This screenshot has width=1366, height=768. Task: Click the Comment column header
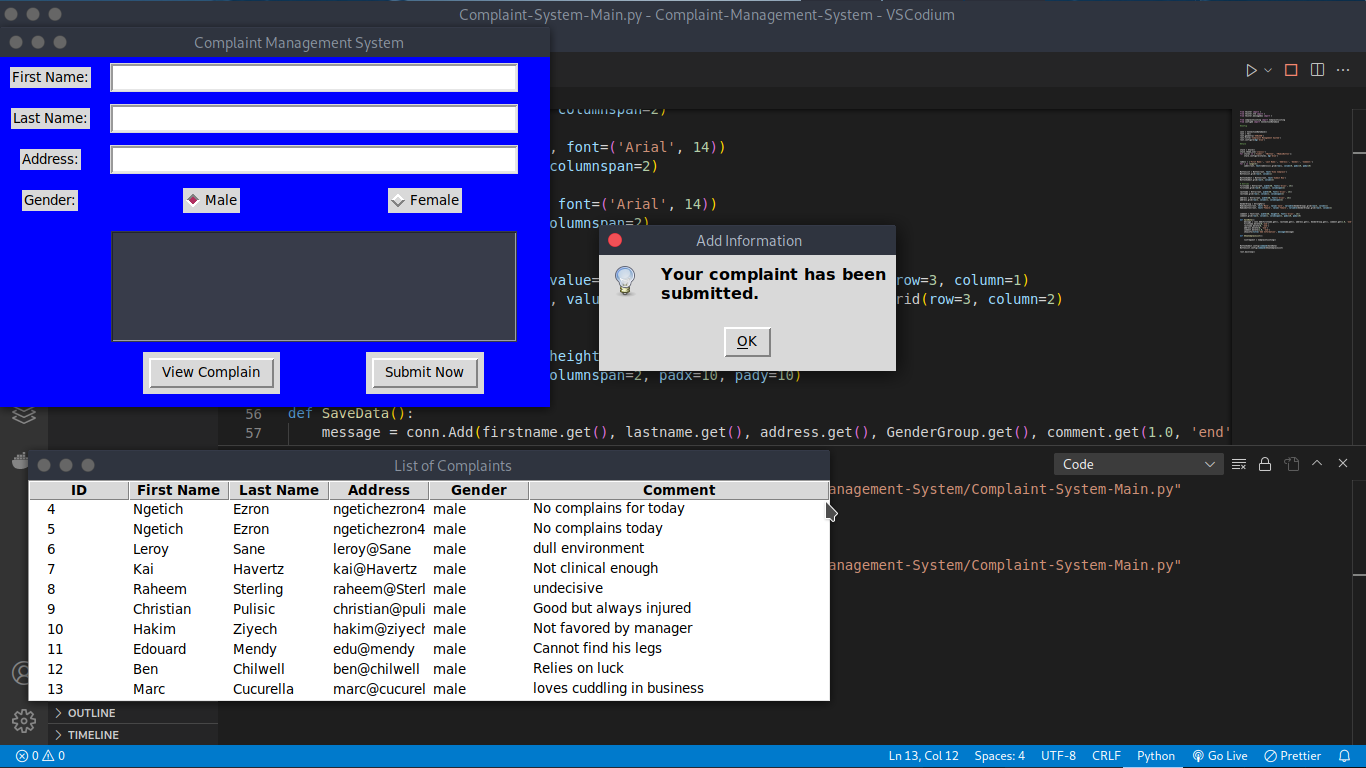click(679, 490)
